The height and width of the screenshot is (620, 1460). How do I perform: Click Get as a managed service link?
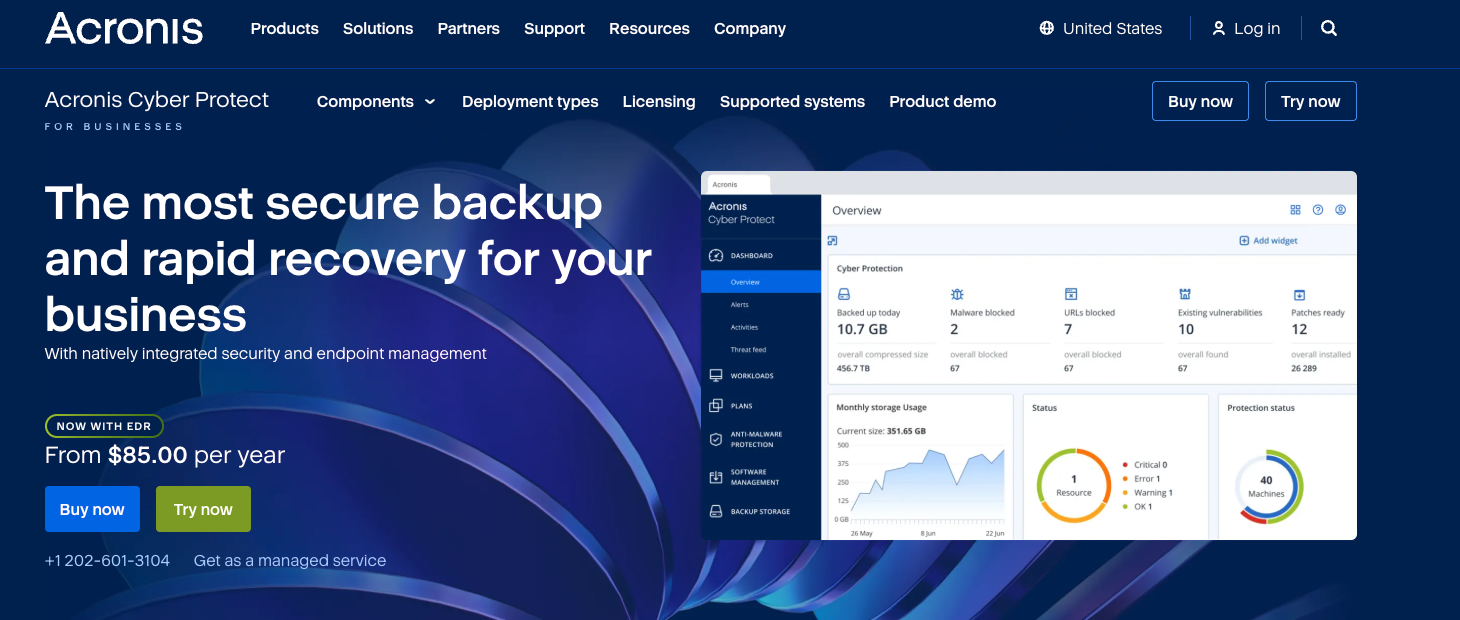(290, 560)
